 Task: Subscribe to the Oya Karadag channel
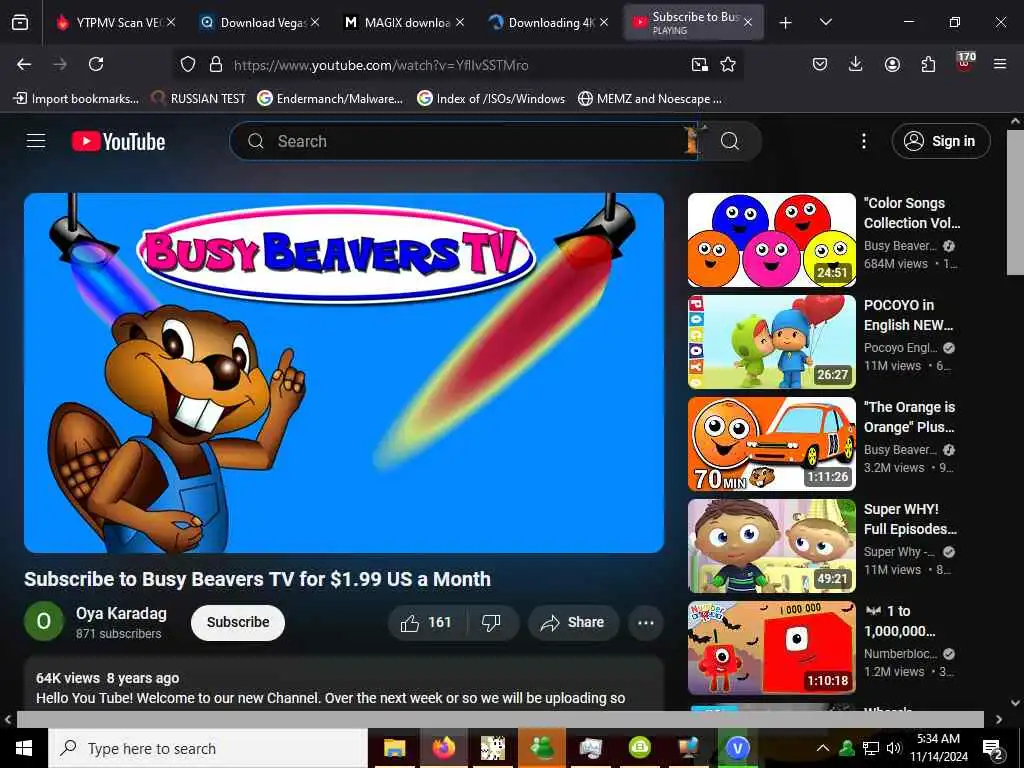(238, 622)
